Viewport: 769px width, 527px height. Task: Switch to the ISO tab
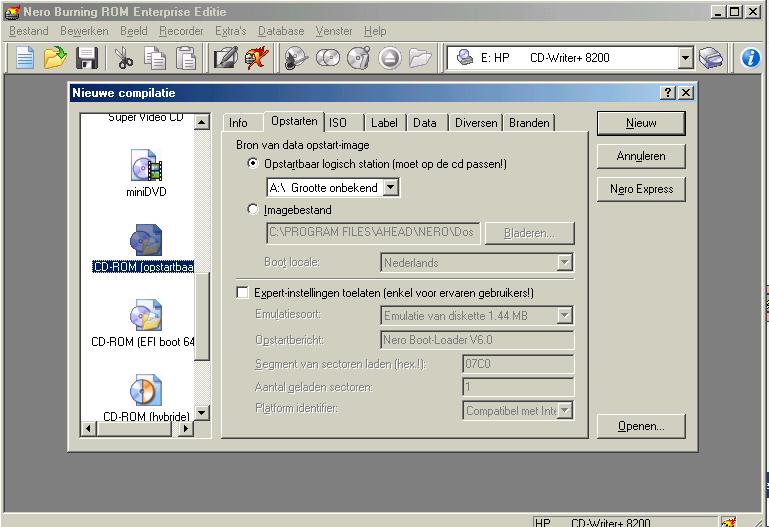344,123
